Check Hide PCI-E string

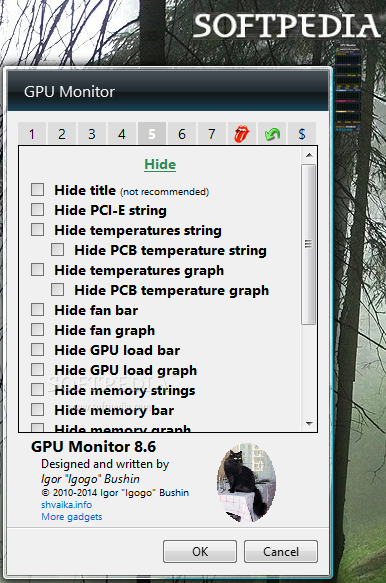point(38,209)
